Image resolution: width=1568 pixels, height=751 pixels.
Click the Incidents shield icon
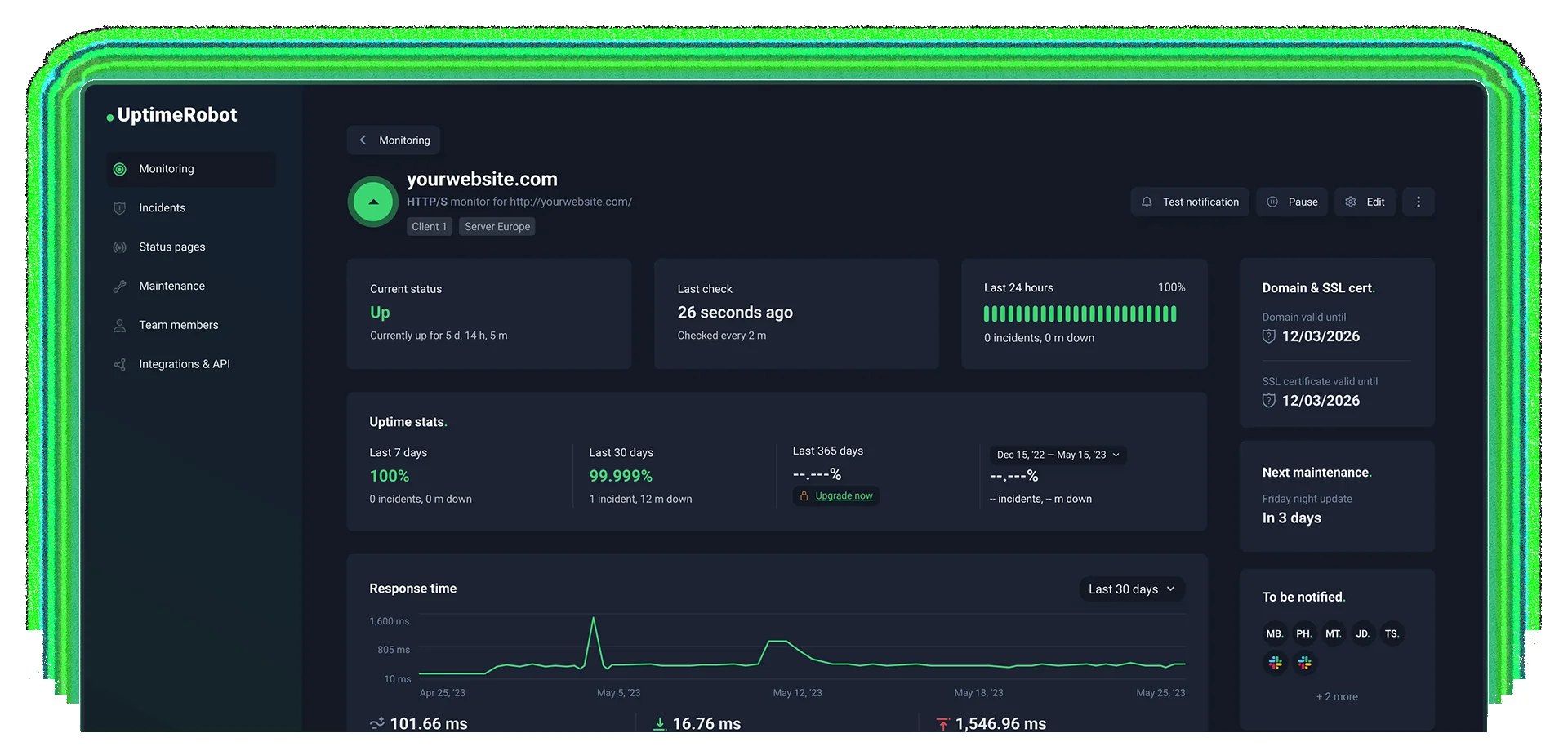click(119, 208)
